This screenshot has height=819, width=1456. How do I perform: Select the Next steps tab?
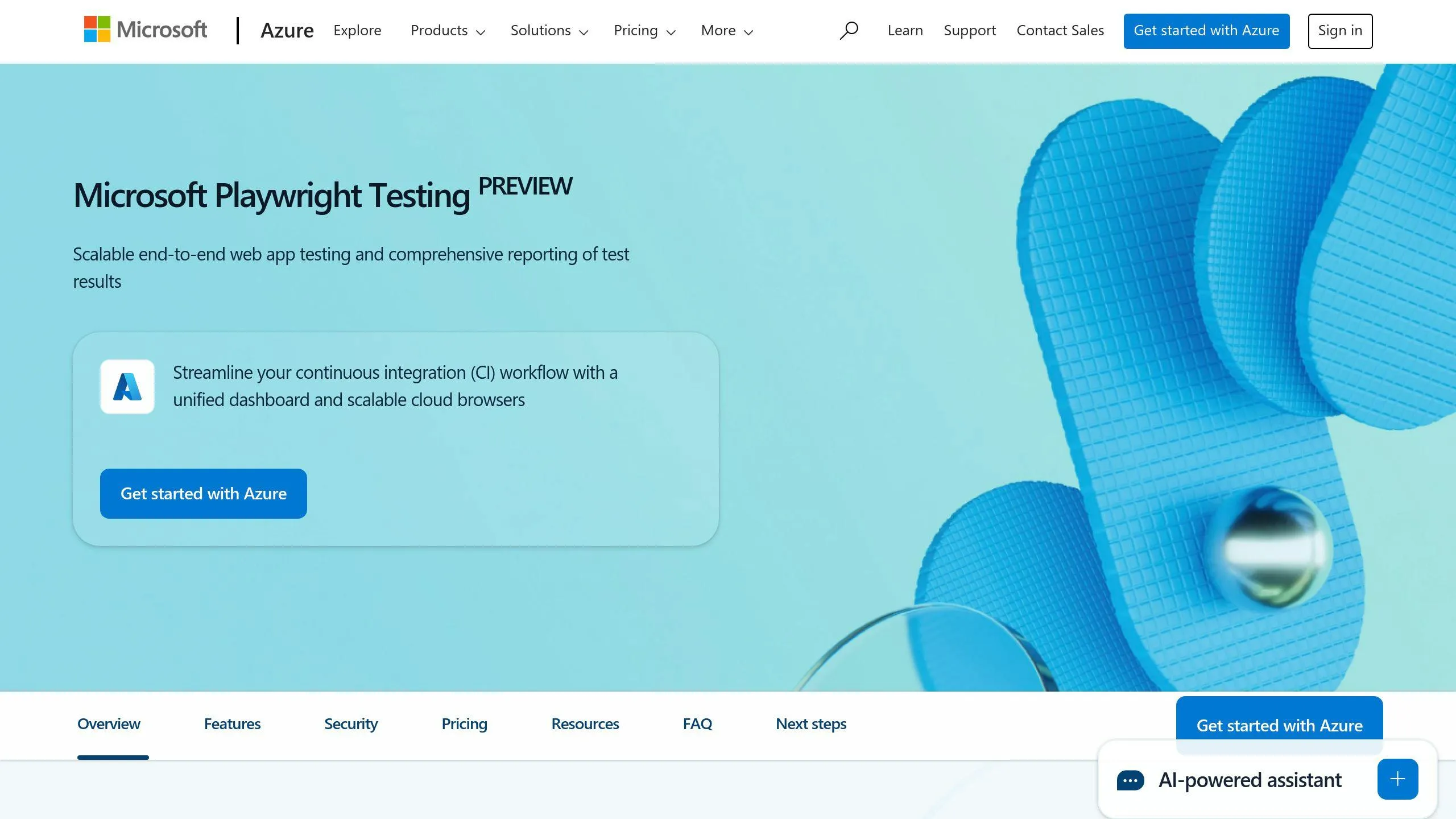pyautogui.click(x=811, y=723)
